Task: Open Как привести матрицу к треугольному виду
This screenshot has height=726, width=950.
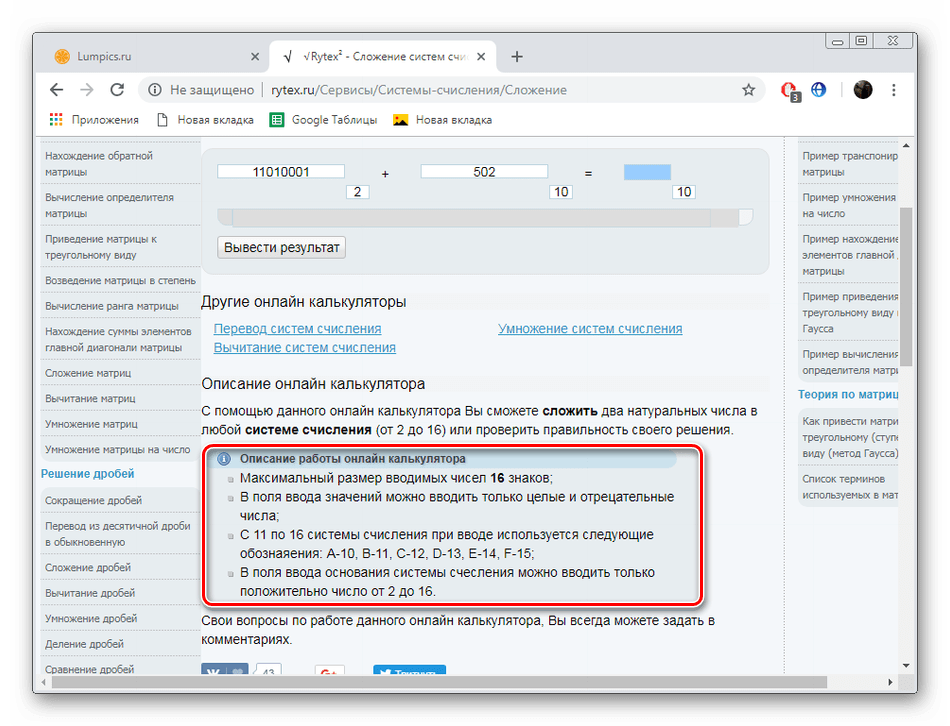Action: pyautogui.click(x=848, y=437)
